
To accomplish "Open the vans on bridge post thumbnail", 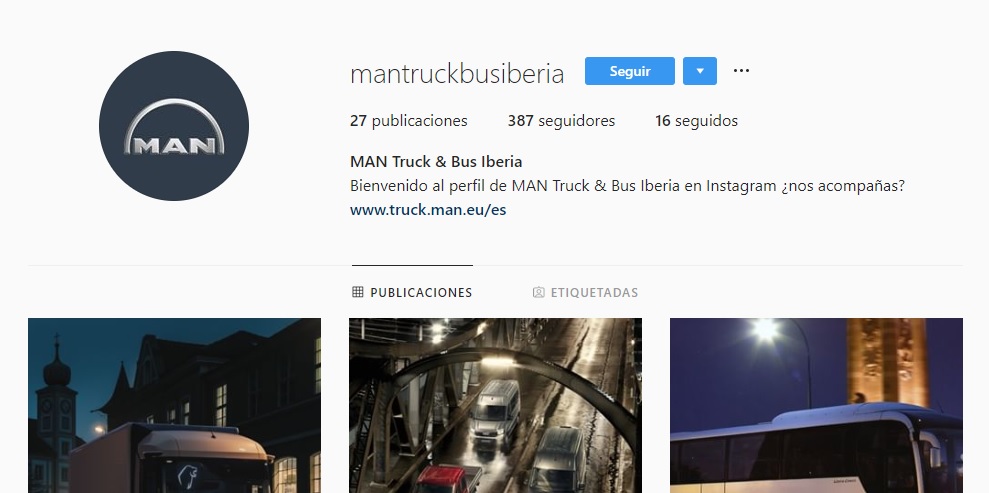I will (495, 405).
